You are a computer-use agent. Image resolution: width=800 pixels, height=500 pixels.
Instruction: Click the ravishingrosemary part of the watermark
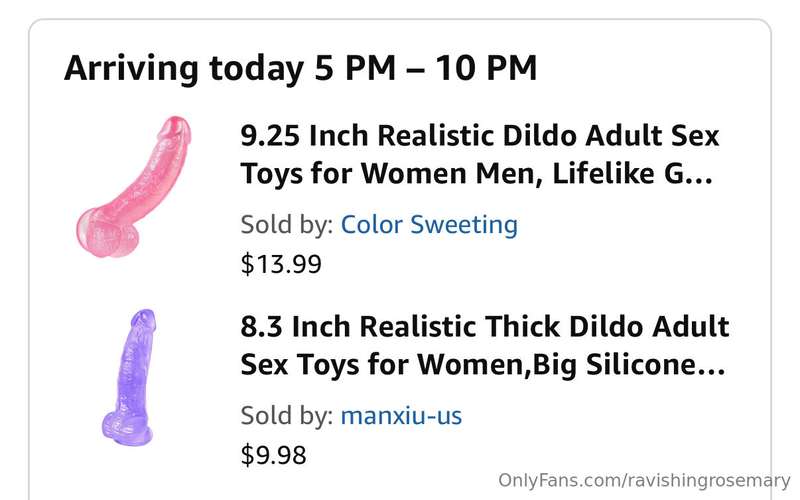(709, 481)
